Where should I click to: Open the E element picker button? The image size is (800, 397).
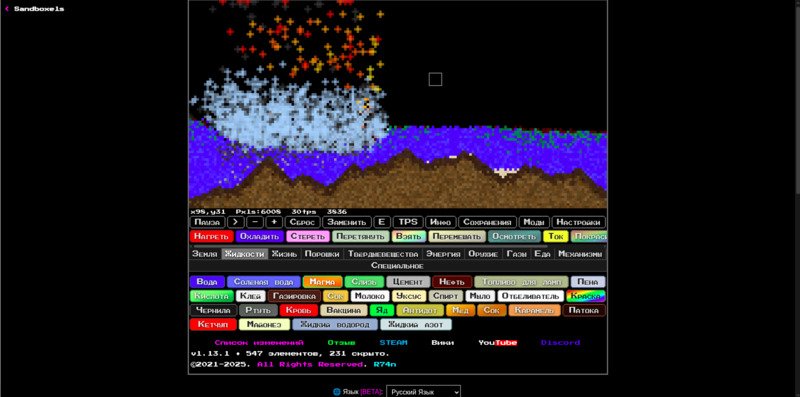[382, 222]
